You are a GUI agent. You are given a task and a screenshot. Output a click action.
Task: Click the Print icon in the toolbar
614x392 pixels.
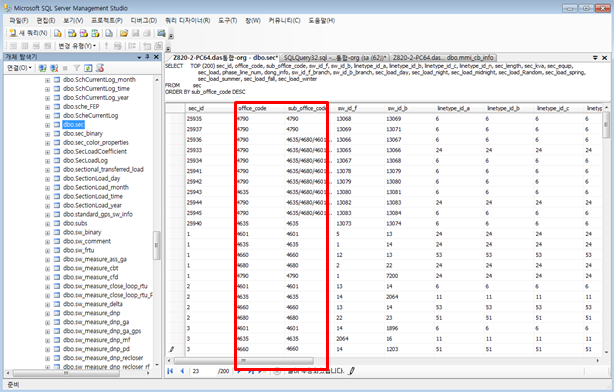click(x=147, y=33)
